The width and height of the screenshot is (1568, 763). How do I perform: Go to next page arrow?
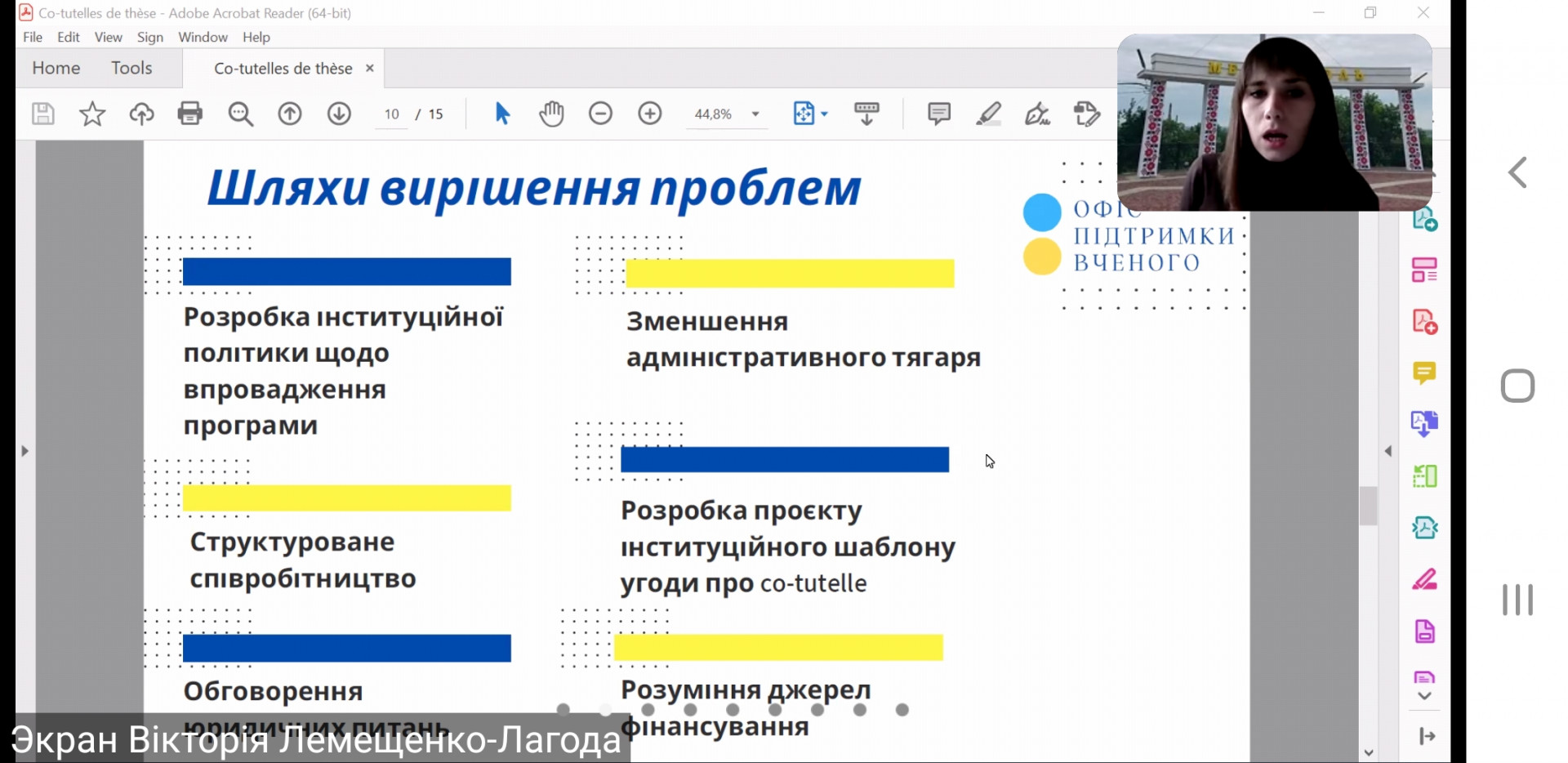pyautogui.click(x=339, y=114)
